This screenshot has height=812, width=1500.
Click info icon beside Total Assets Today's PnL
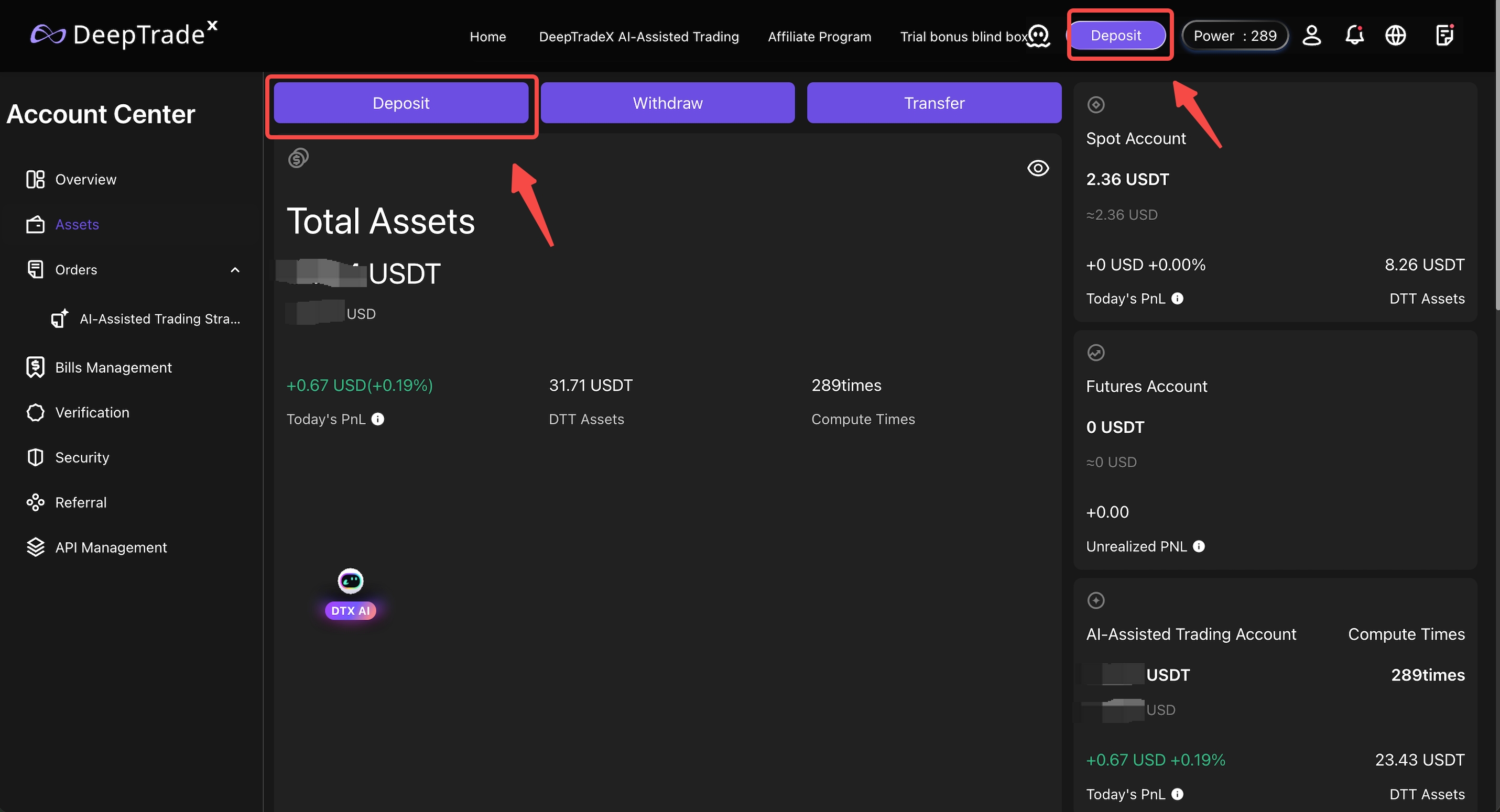(x=378, y=419)
